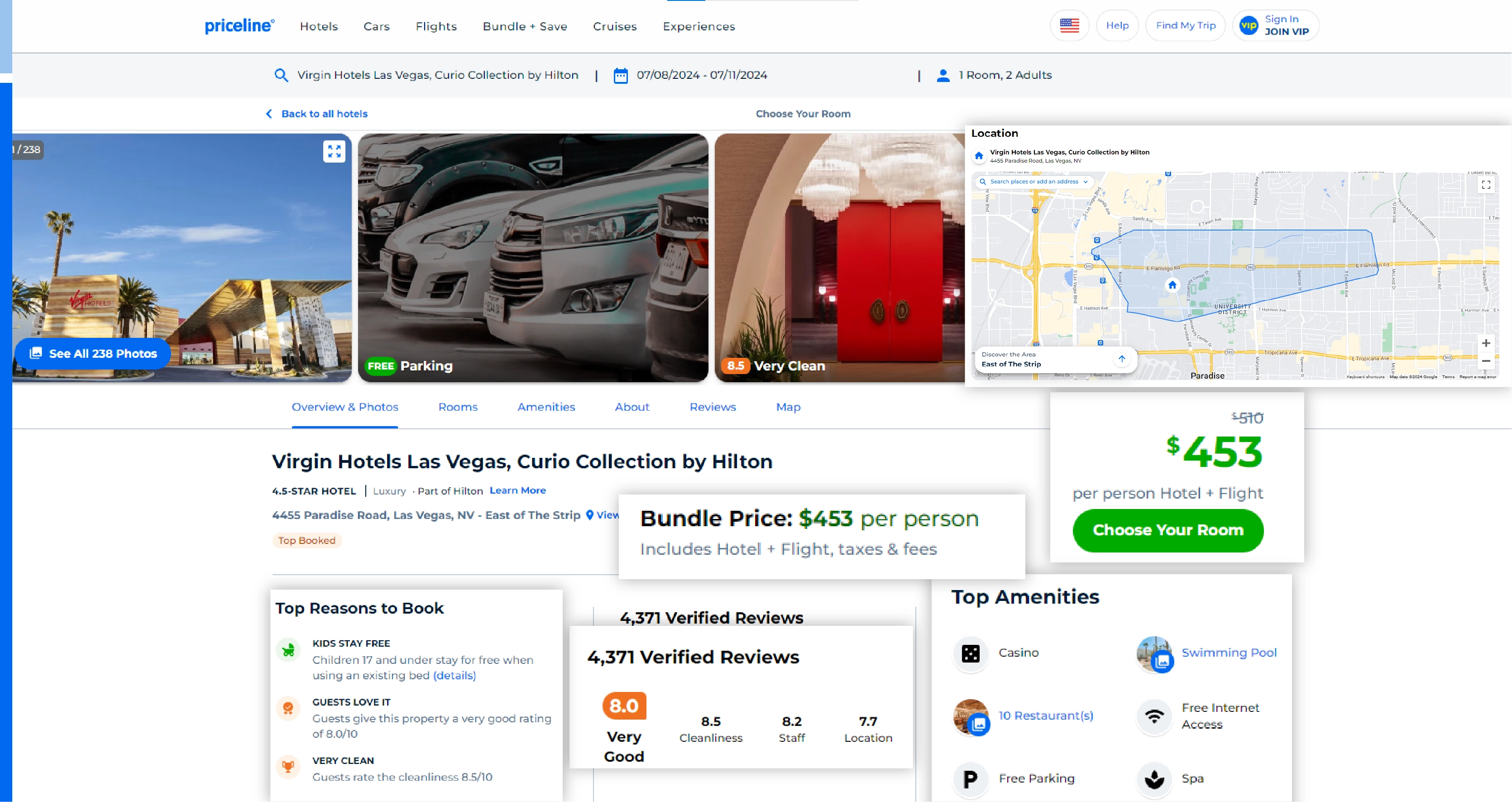This screenshot has height=802, width=1512.
Task: Click the Swimming Pool amenity link
Action: (x=1229, y=653)
